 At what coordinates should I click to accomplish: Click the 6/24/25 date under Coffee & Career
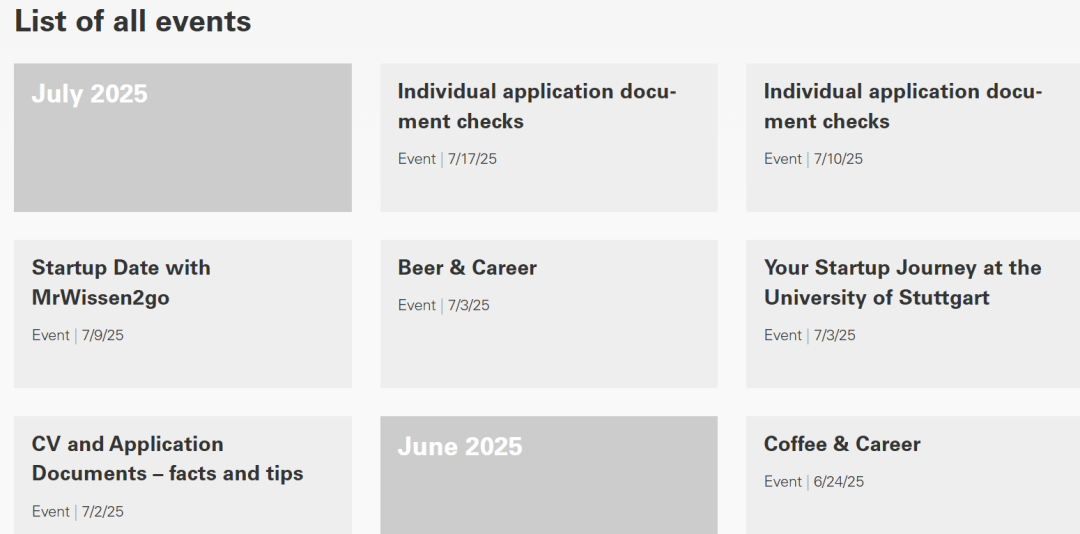[x=839, y=482]
